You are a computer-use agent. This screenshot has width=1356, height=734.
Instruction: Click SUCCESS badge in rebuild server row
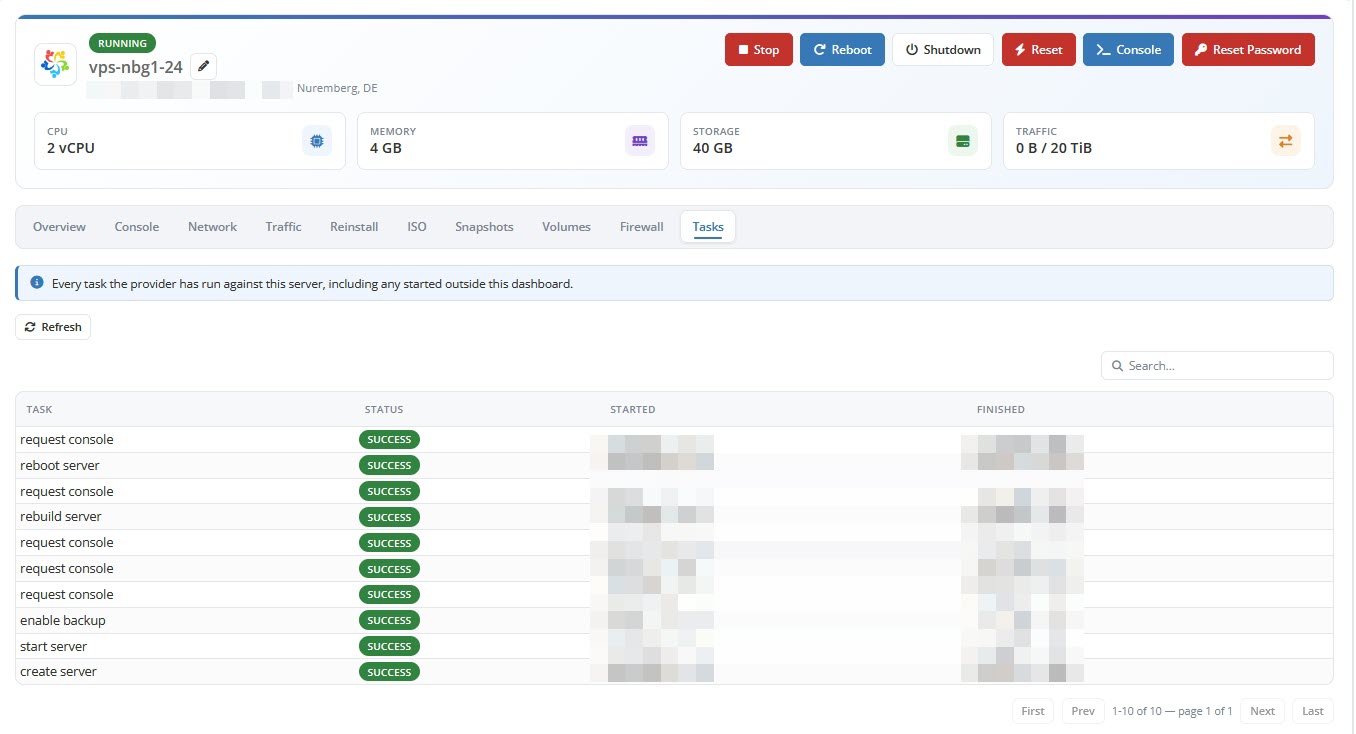click(x=389, y=517)
